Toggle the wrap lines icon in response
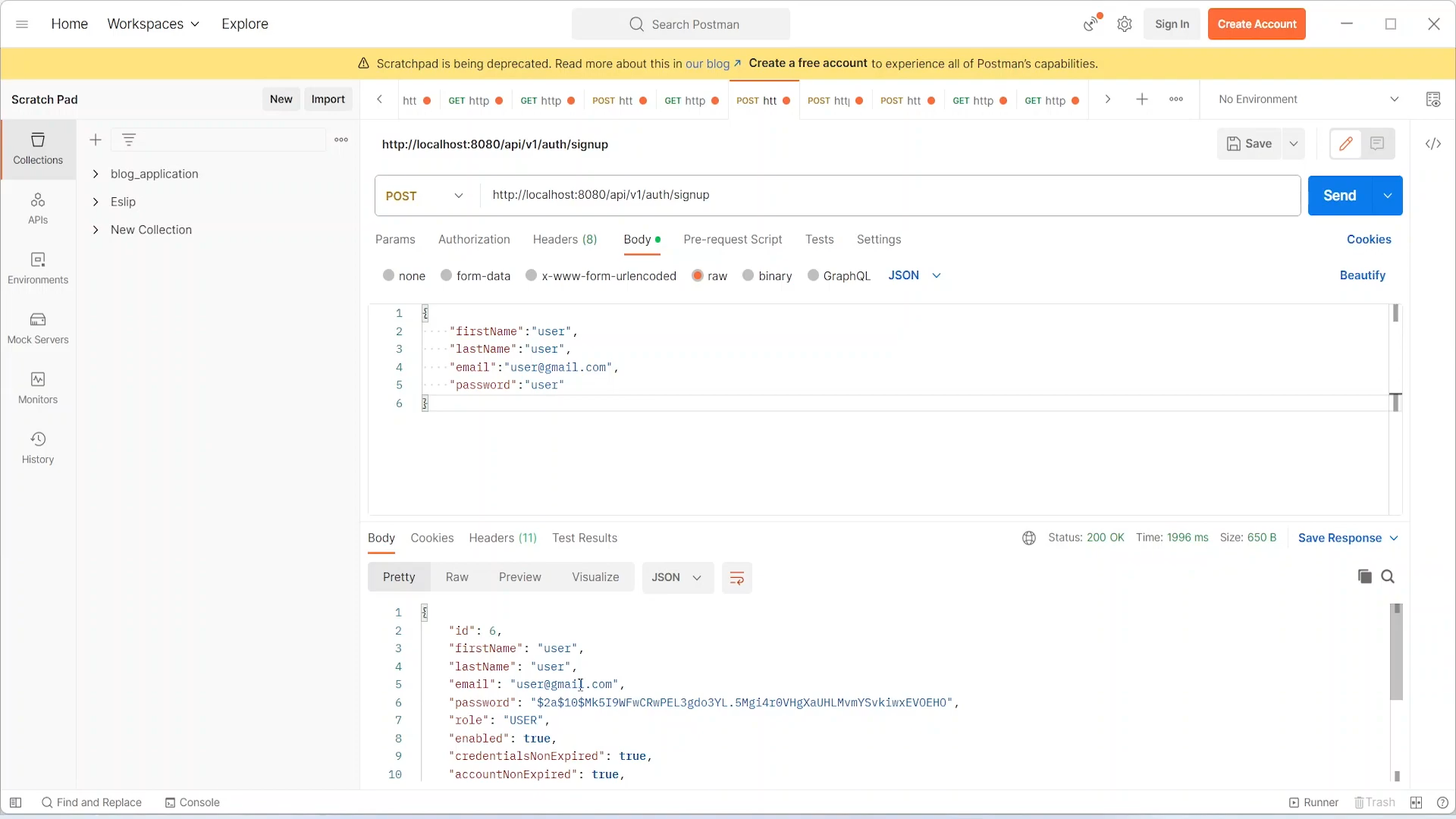Image resolution: width=1456 pixels, height=819 pixels. (x=736, y=578)
